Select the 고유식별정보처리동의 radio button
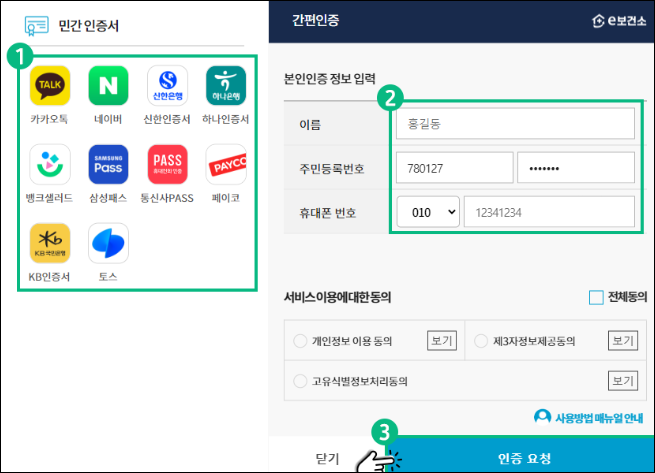This screenshot has height=473, width=655. pos(300,381)
